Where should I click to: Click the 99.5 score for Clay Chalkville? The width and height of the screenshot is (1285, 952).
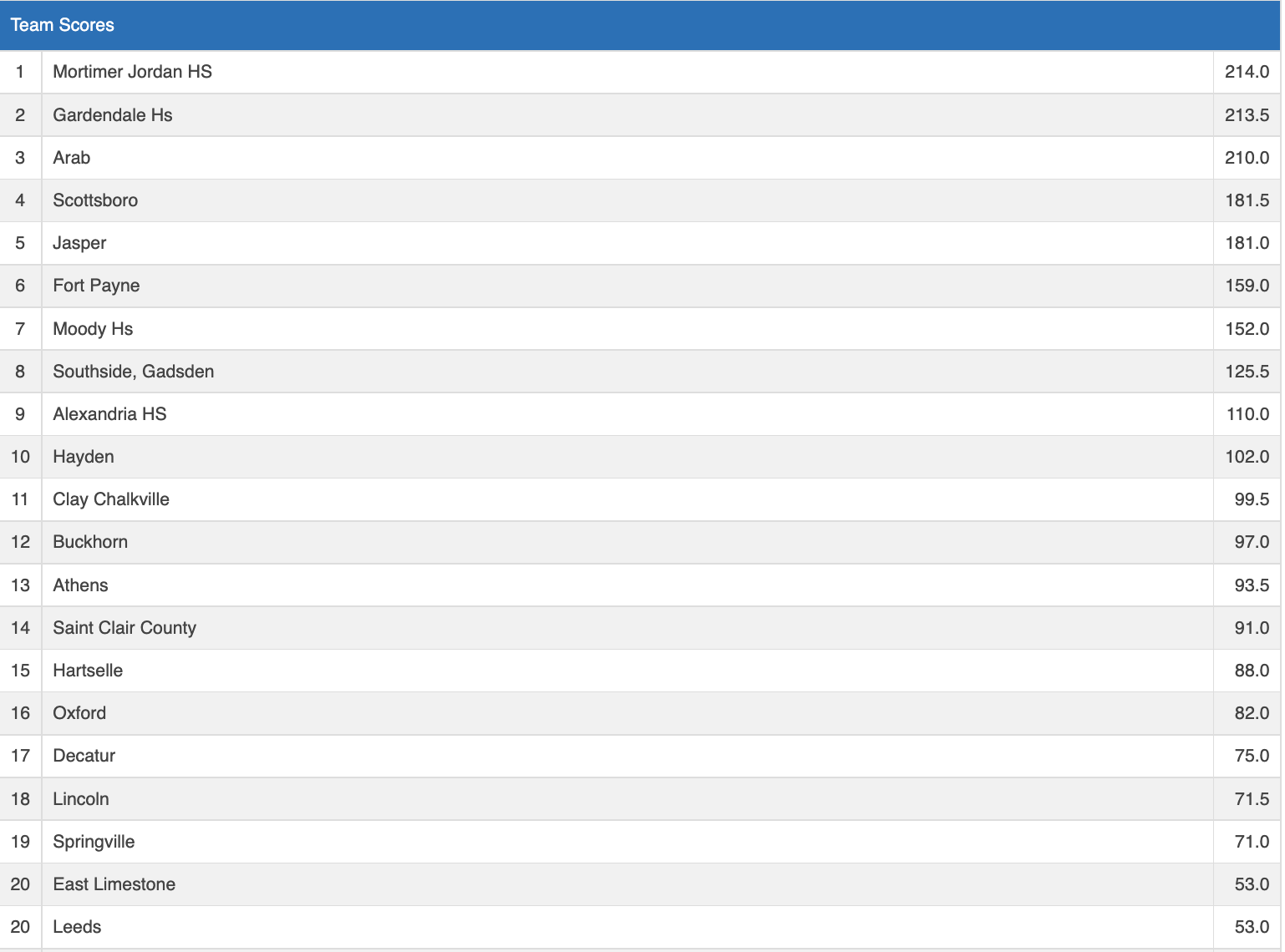tap(1252, 499)
